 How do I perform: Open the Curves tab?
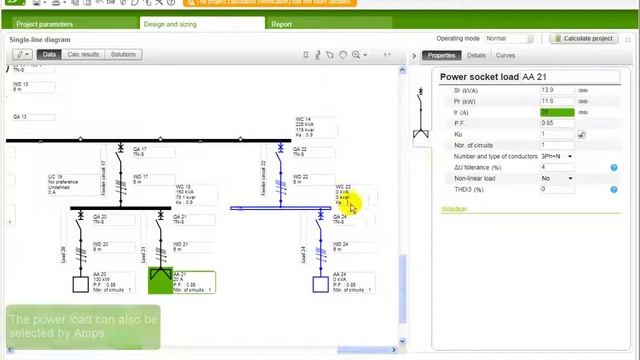[x=505, y=56]
